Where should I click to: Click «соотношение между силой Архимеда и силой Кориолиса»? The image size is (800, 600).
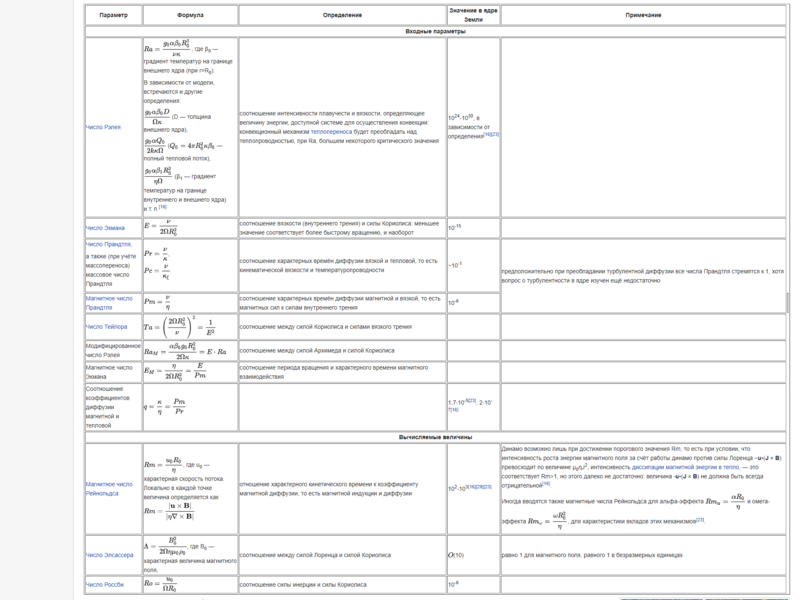coord(317,351)
